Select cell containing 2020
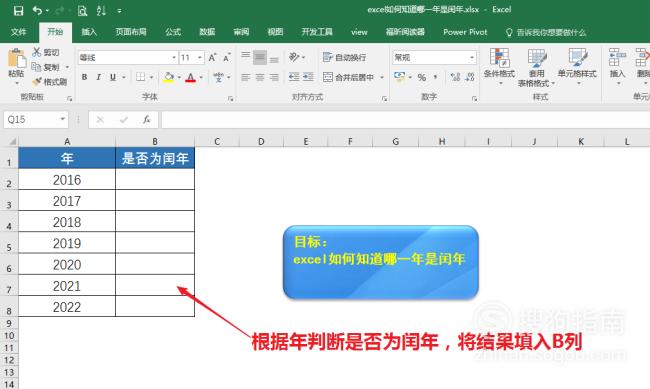The image size is (650, 389). coord(67,264)
